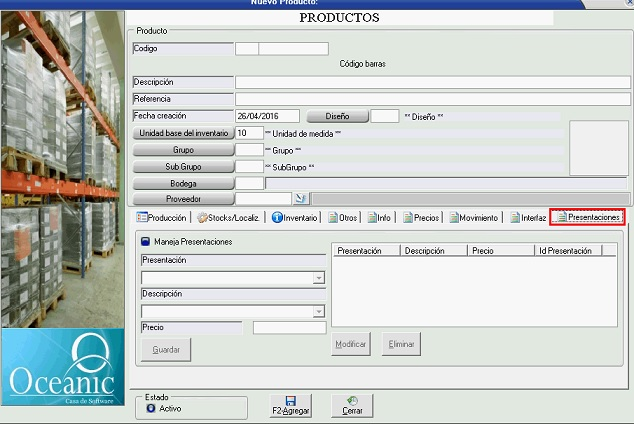Open the Stocks/Localiz. tab
Image resolution: width=634 pixels, height=424 pixels.
(x=229, y=217)
